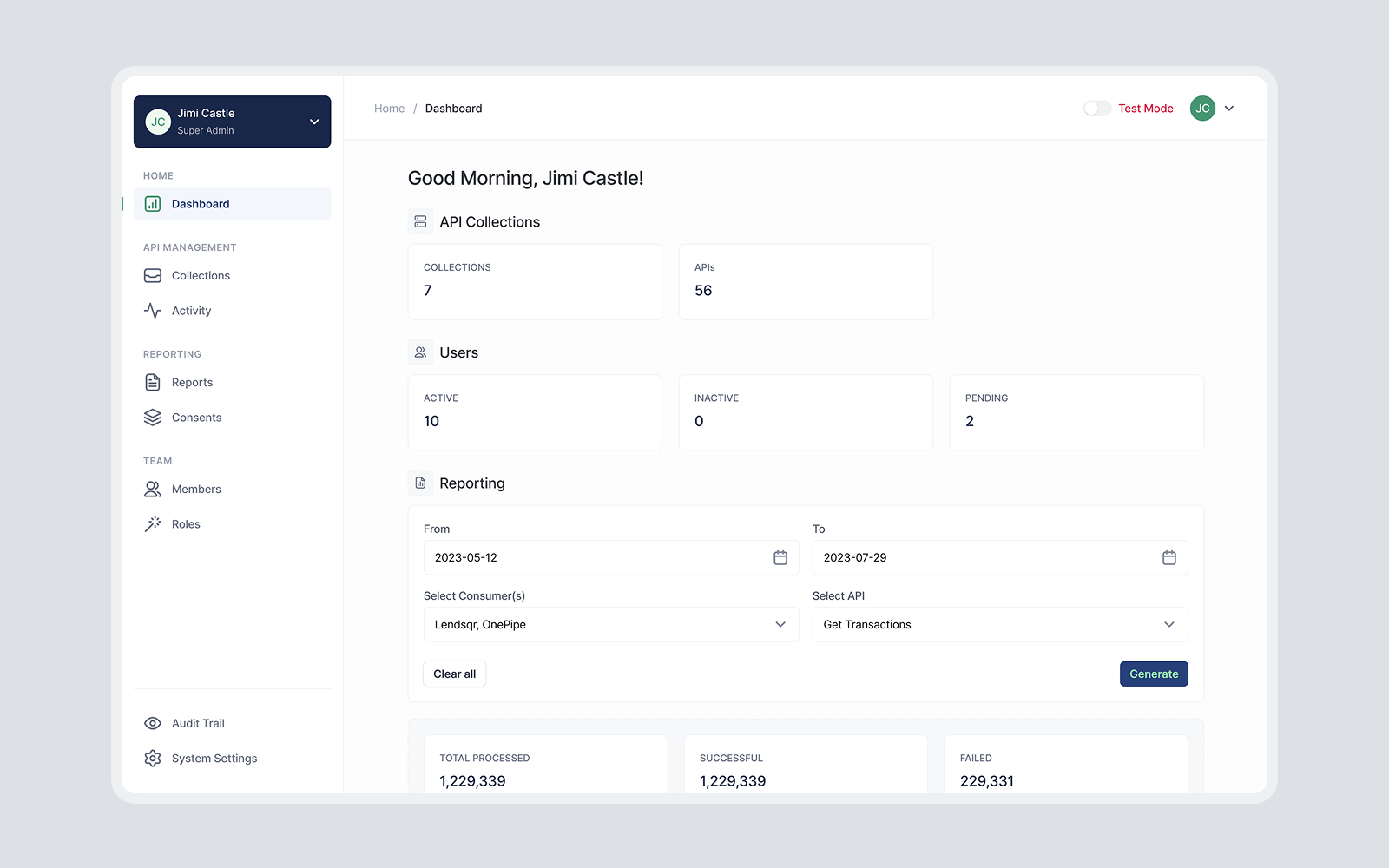Open the calendar picker for the From date
The image size is (1389, 868).
click(x=780, y=557)
